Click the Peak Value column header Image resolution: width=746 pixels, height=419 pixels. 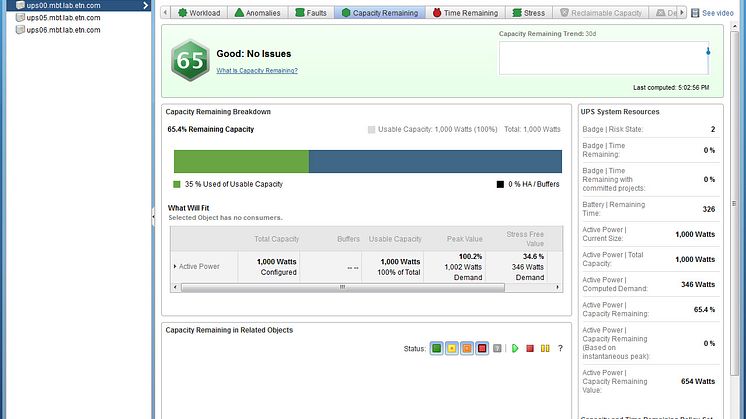point(464,239)
